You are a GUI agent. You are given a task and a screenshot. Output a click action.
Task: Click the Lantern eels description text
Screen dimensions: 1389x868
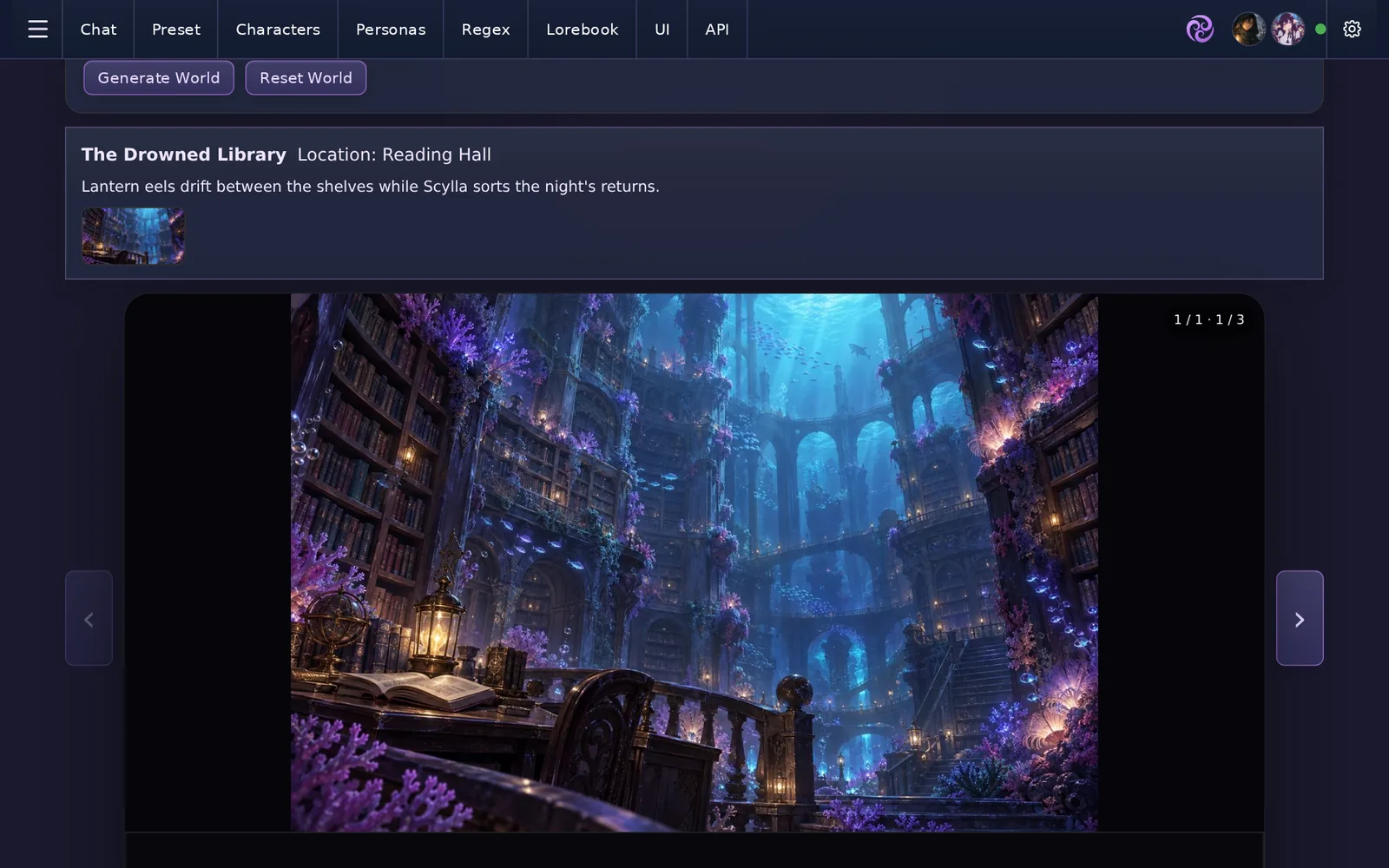371,187
